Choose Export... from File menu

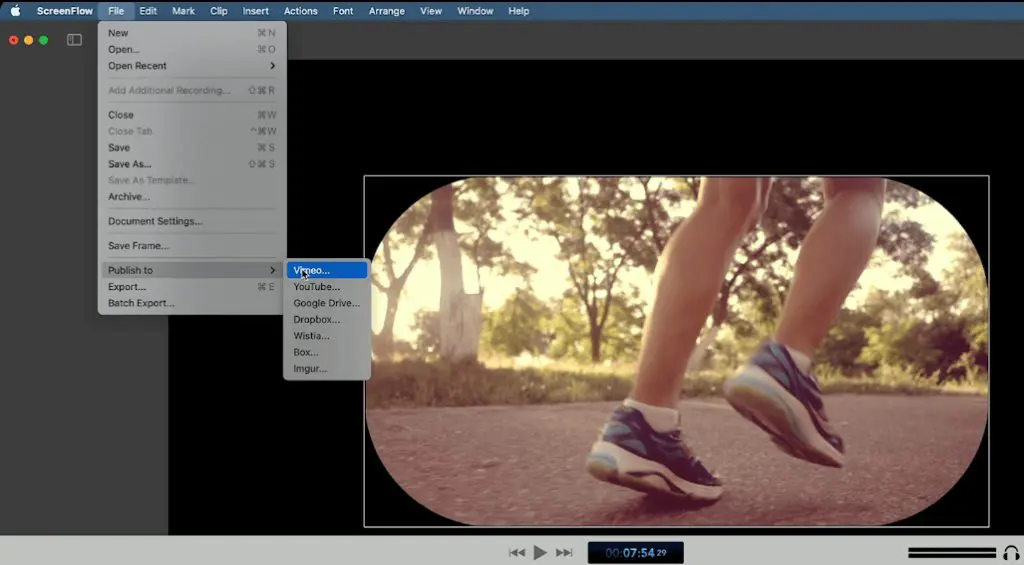click(x=192, y=287)
